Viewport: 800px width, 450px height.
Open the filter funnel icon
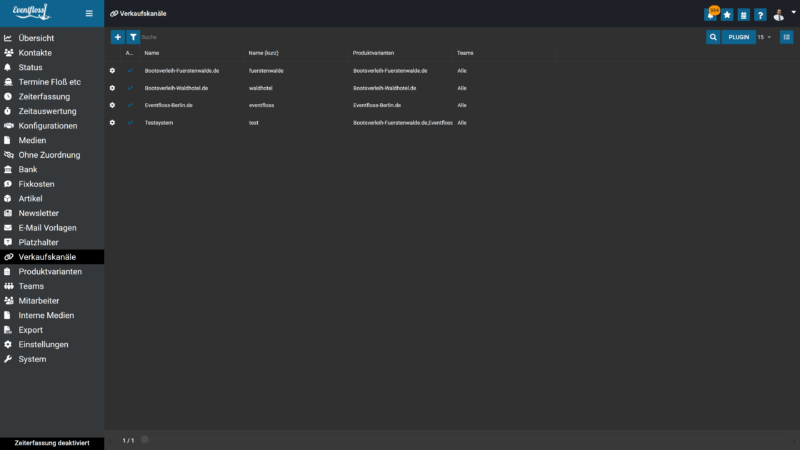pos(133,37)
